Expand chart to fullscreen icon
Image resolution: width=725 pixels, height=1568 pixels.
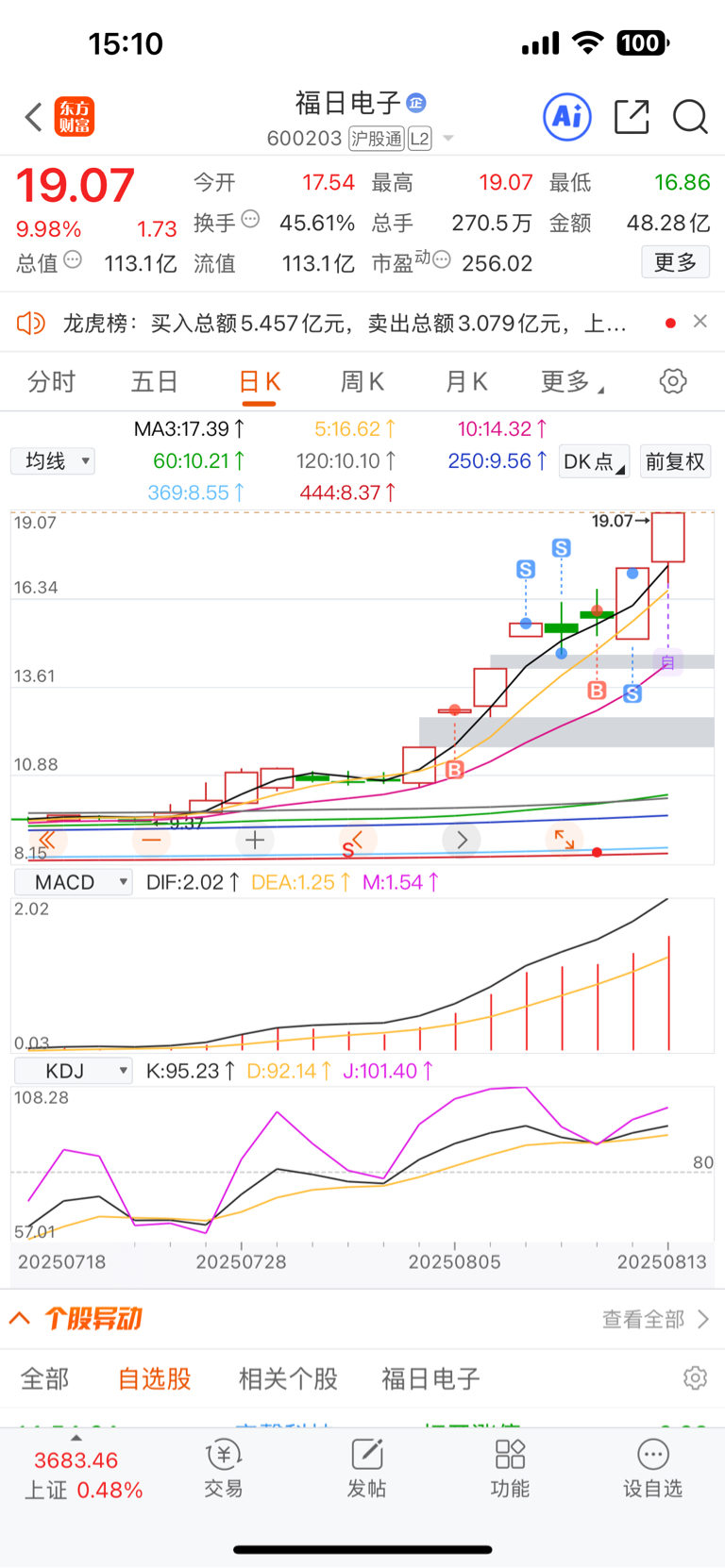[x=565, y=839]
